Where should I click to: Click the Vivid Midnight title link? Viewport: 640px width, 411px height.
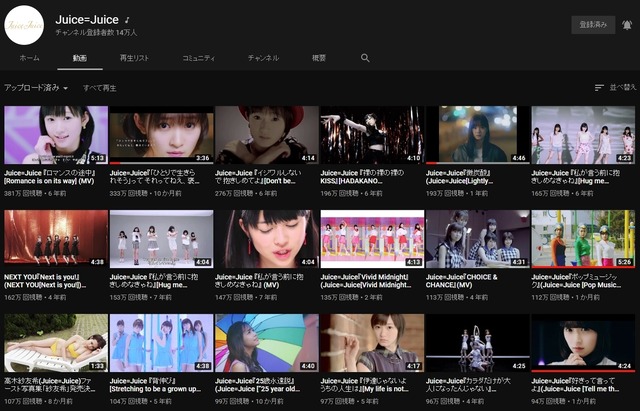click(x=366, y=281)
